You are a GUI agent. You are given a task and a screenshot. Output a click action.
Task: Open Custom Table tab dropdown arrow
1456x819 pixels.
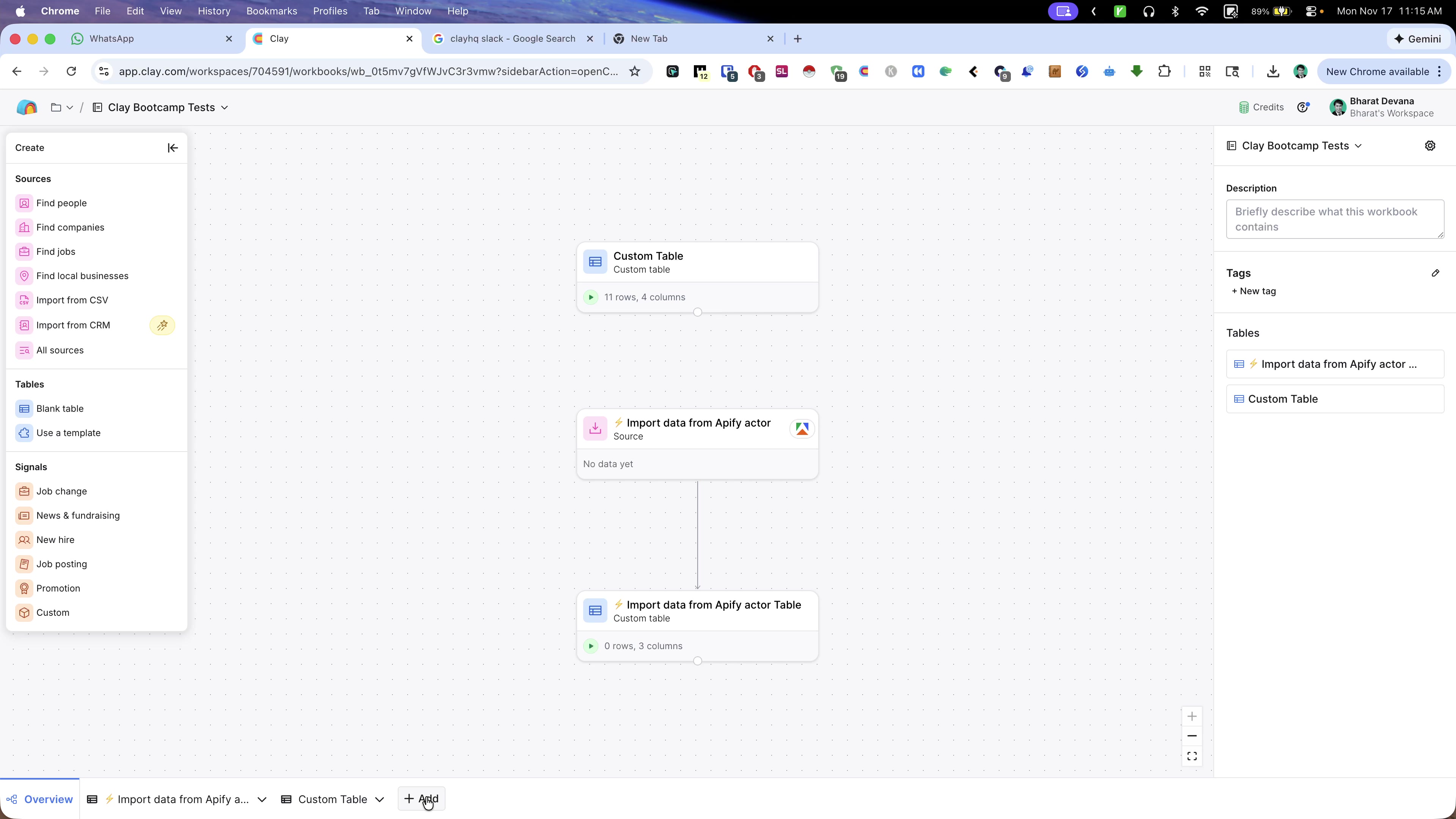click(380, 799)
